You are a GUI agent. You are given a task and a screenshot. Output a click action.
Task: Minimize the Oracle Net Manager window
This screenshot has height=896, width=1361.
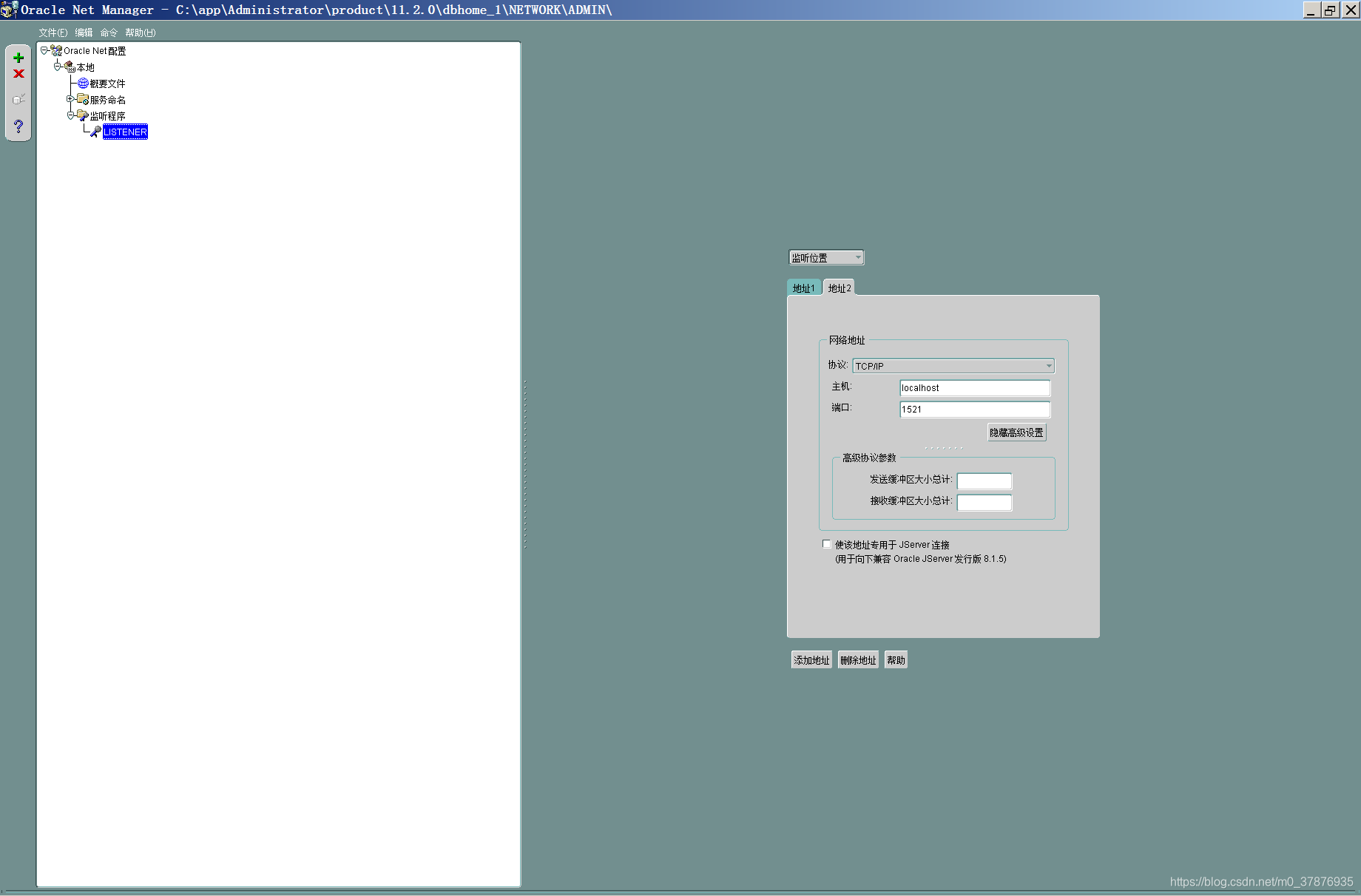(x=1311, y=10)
